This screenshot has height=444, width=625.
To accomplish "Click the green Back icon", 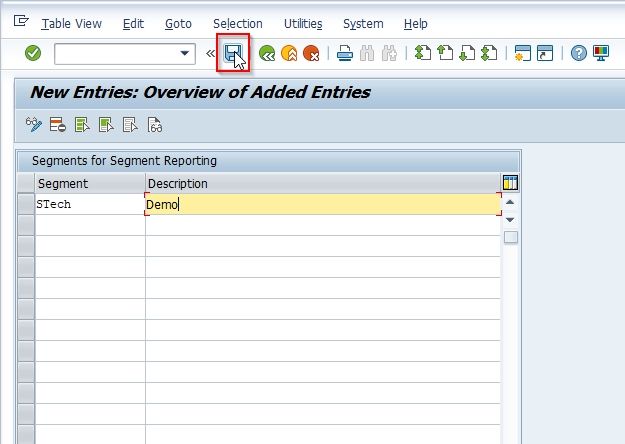I will coord(267,53).
